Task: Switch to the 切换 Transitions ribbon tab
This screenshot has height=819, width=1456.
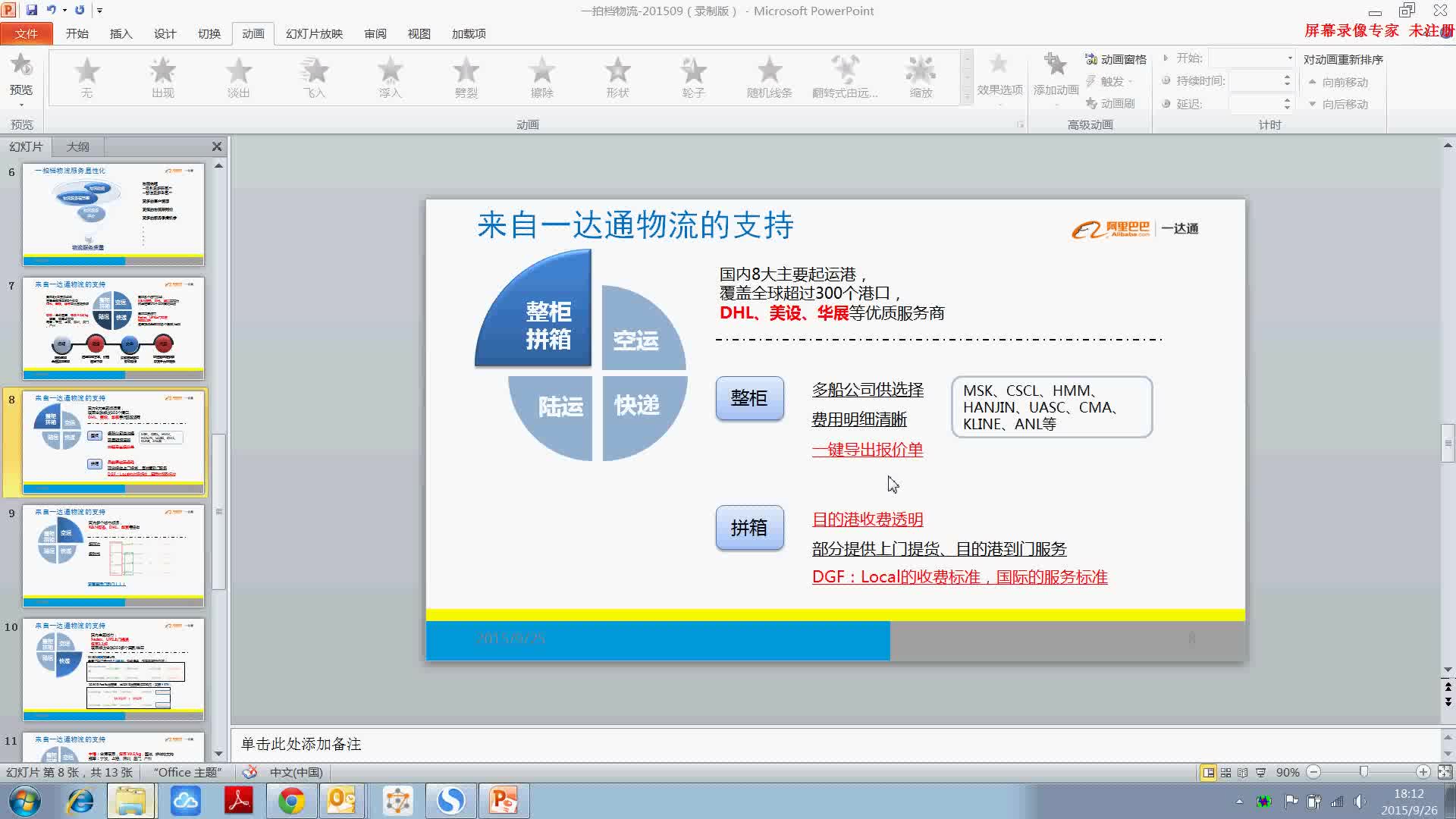Action: (209, 33)
